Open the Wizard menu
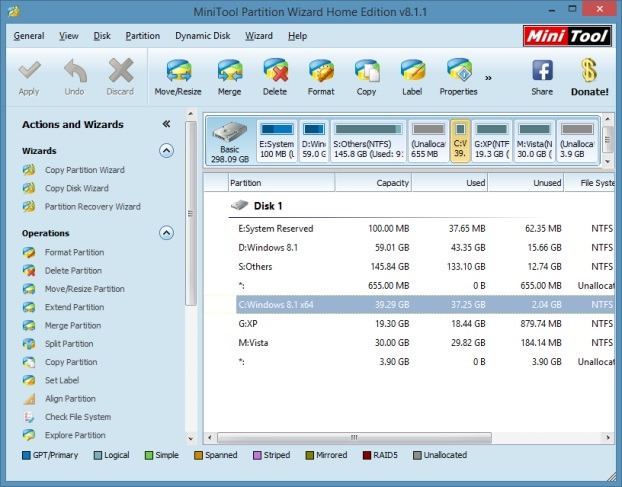This screenshot has height=487, width=622. point(259,36)
